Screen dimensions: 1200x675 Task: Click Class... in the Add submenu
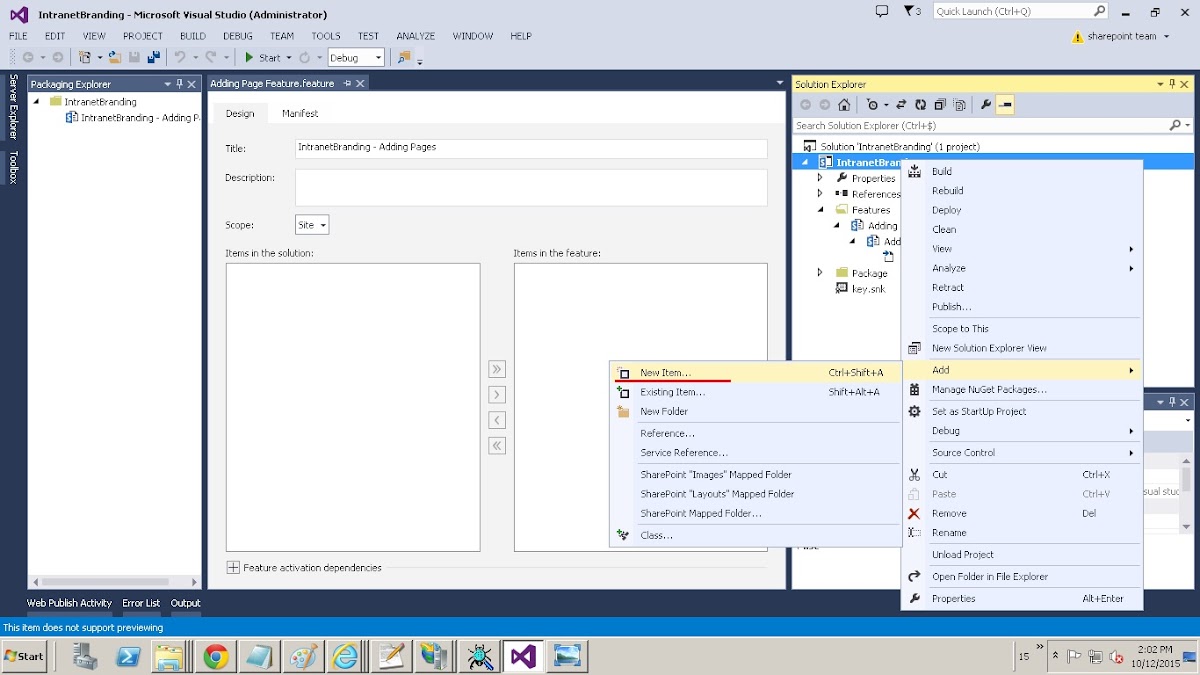(x=756, y=535)
